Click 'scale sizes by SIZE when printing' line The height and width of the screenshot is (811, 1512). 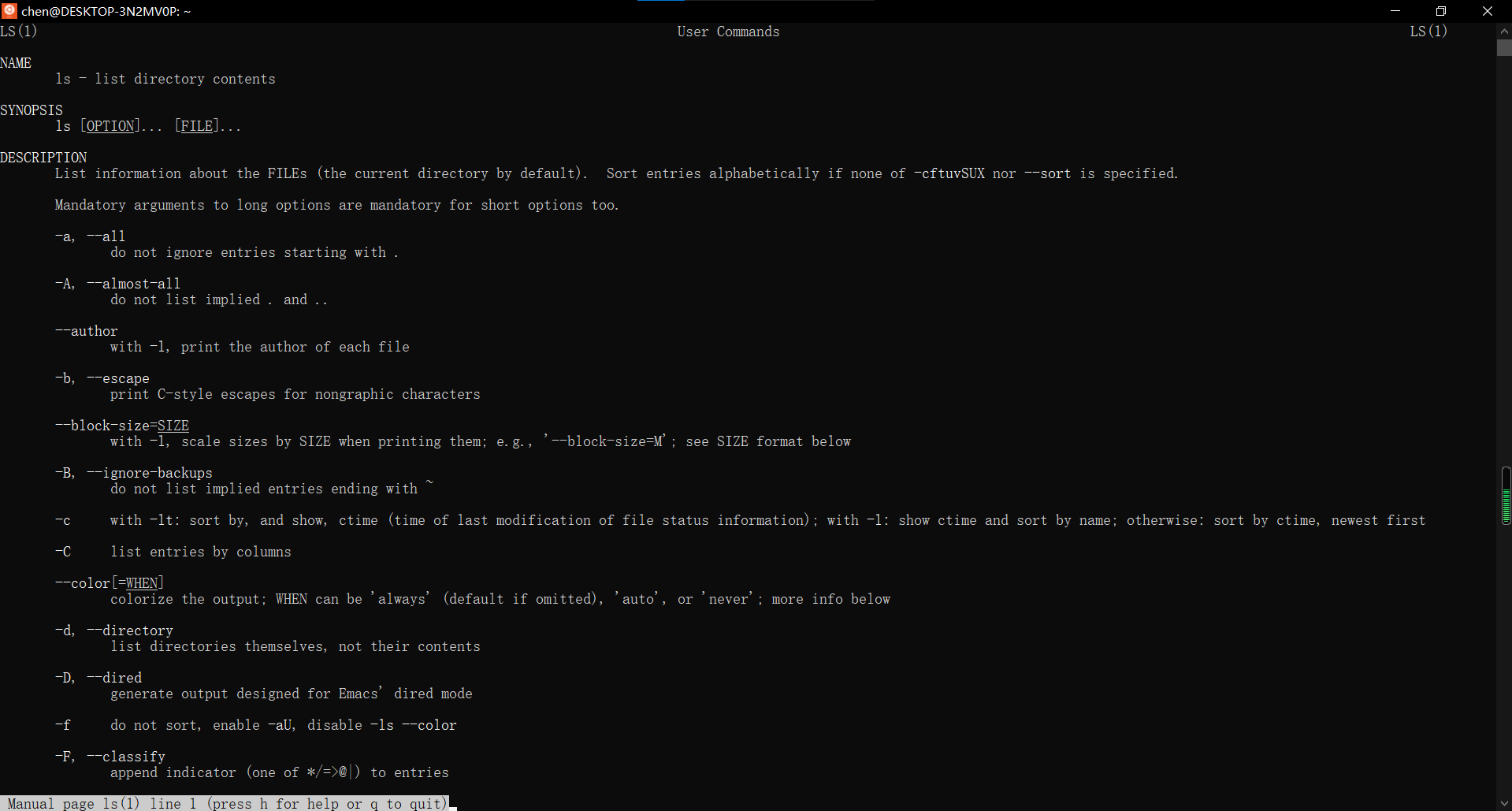(481, 441)
